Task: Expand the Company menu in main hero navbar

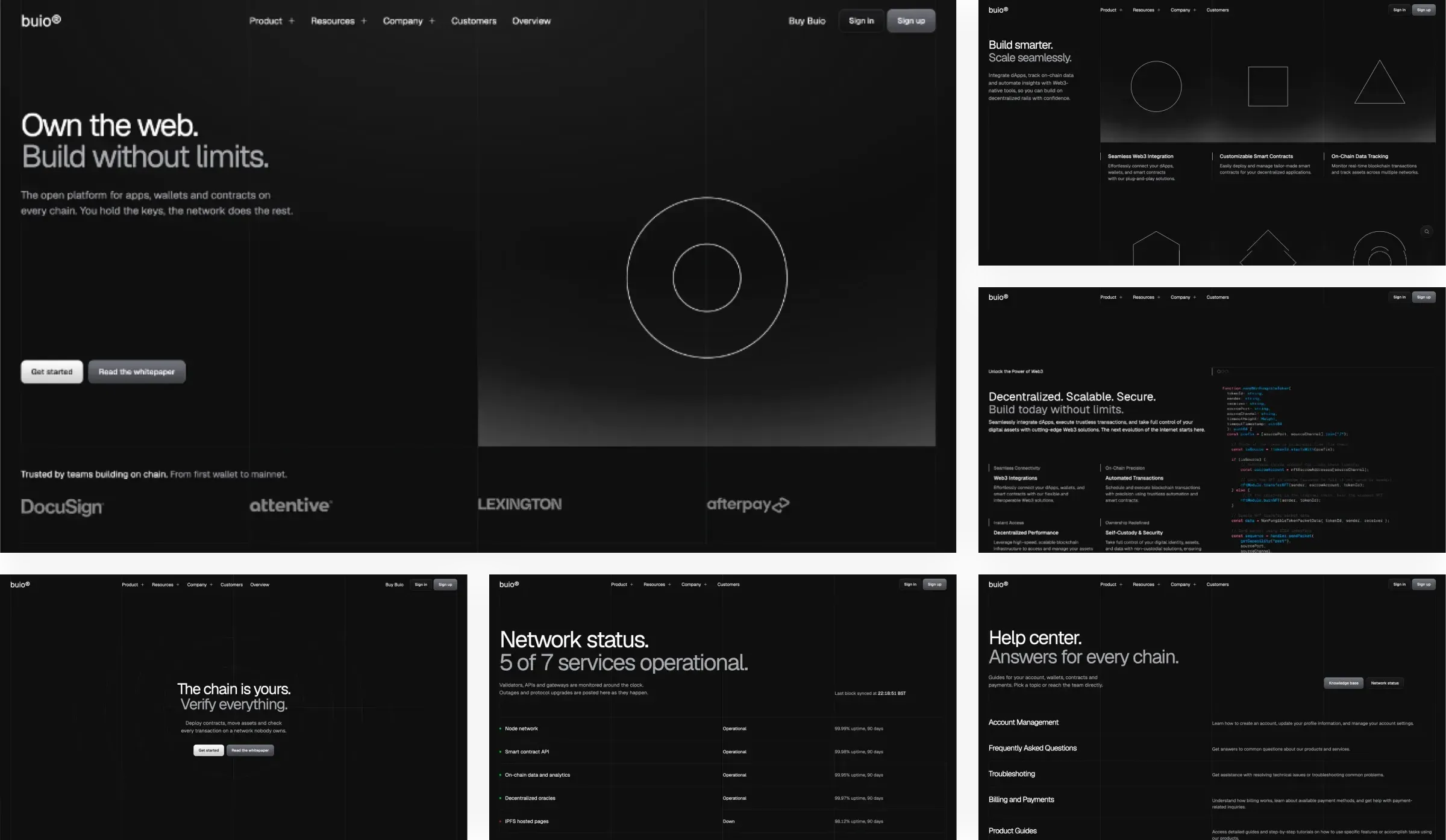Action: point(408,21)
